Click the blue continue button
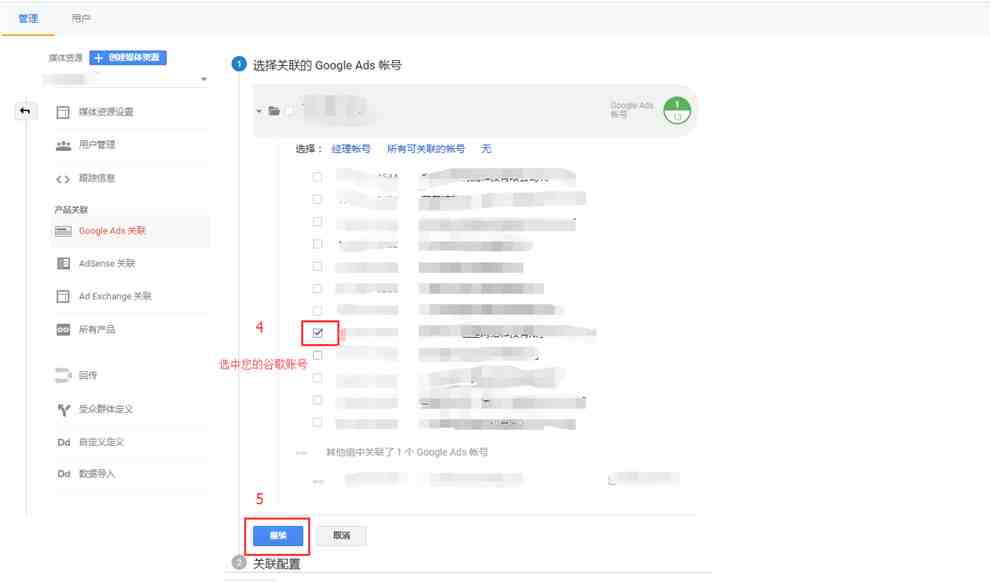The height and width of the screenshot is (582, 991). click(x=278, y=535)
